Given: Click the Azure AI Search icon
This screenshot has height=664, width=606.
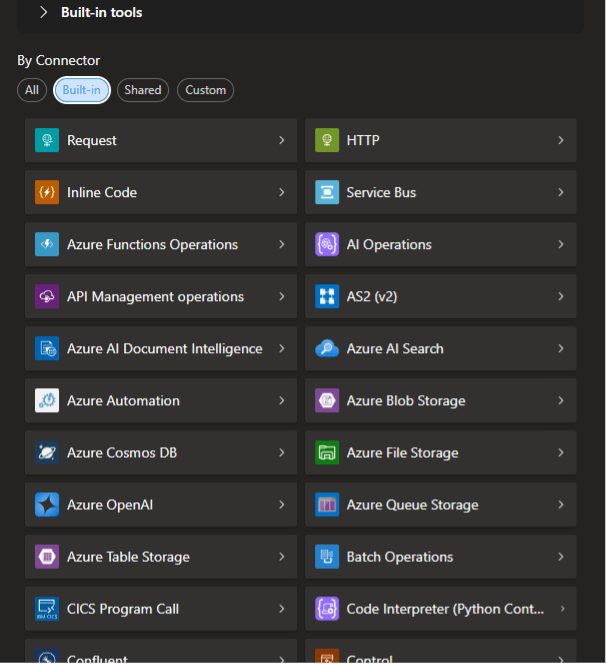Looking at the screenshot, I should click(327, 349).
